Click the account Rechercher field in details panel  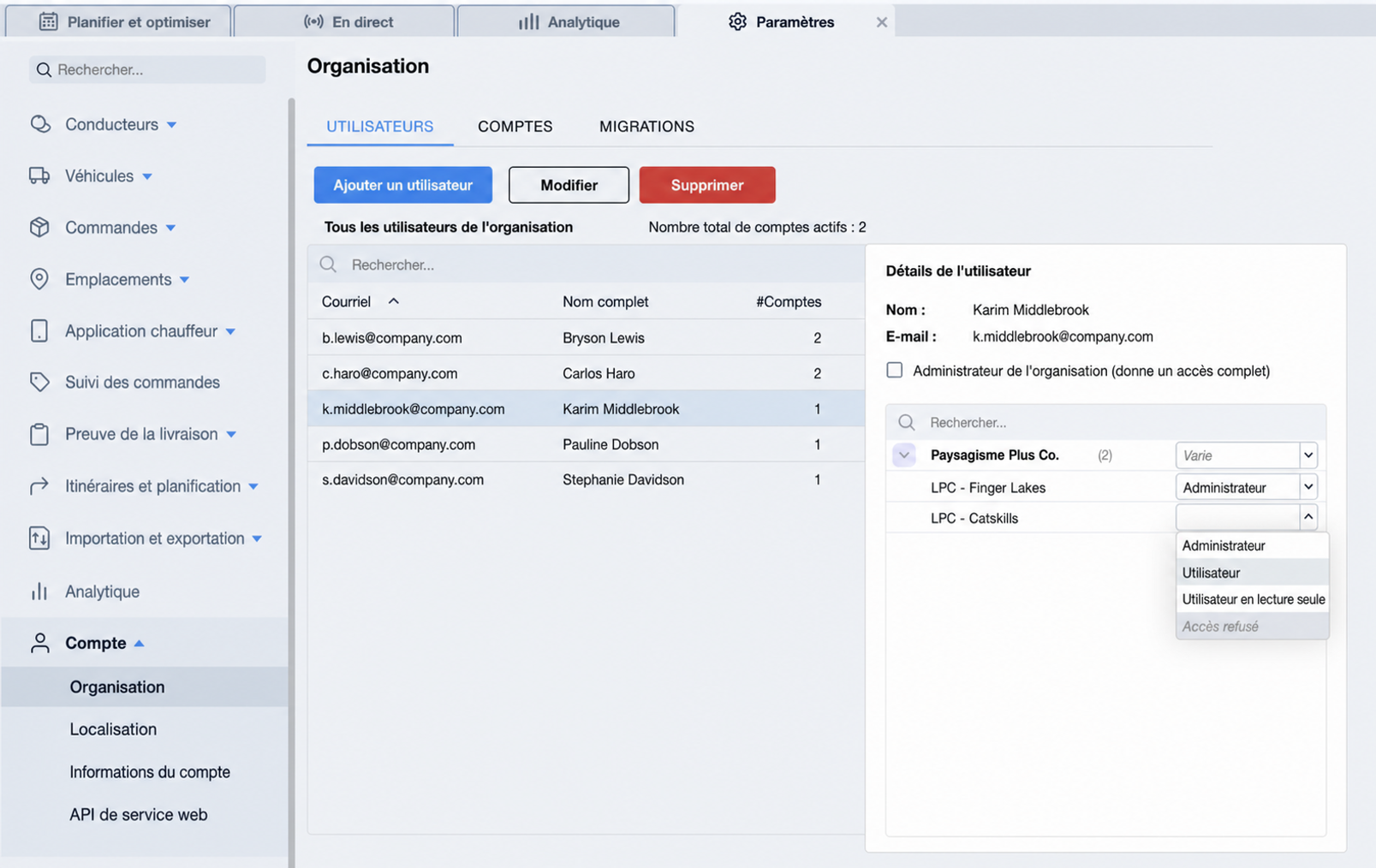click(x=1106, y=422)
